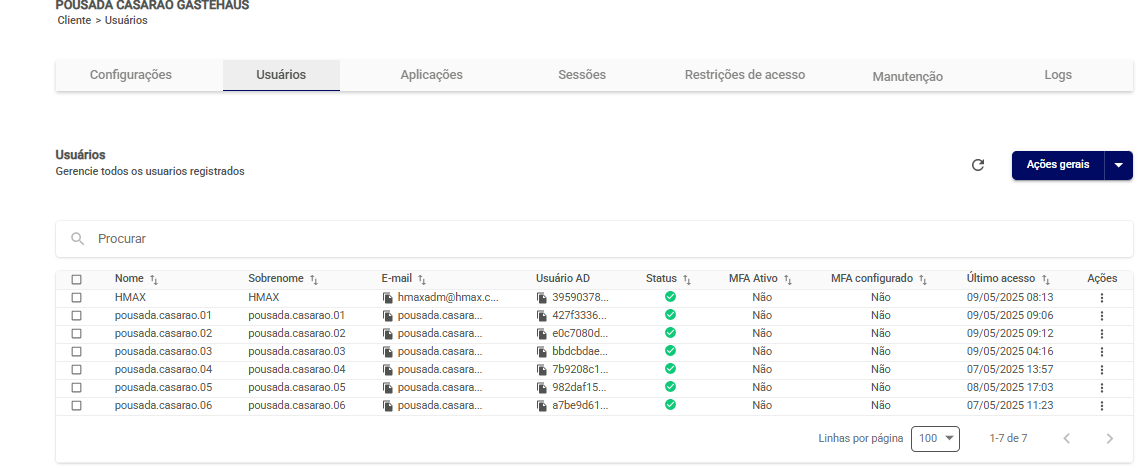Go to the Logs tab

click(1057, 75)
